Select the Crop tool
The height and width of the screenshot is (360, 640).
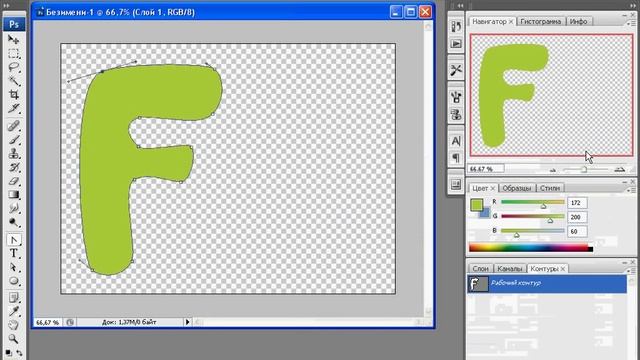[x=13, y=95]
